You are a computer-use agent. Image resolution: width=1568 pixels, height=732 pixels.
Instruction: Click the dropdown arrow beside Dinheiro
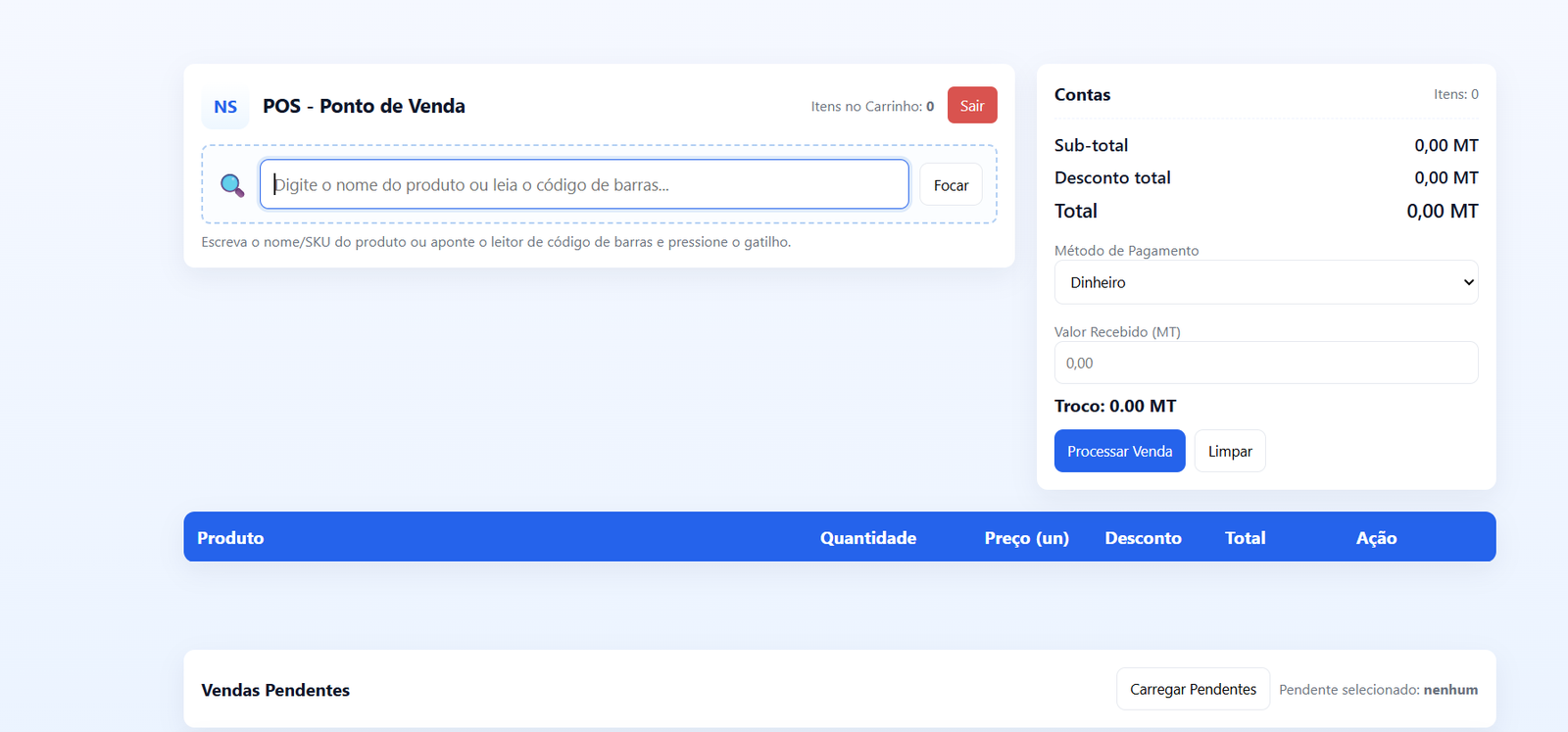tap(1468, 282)
